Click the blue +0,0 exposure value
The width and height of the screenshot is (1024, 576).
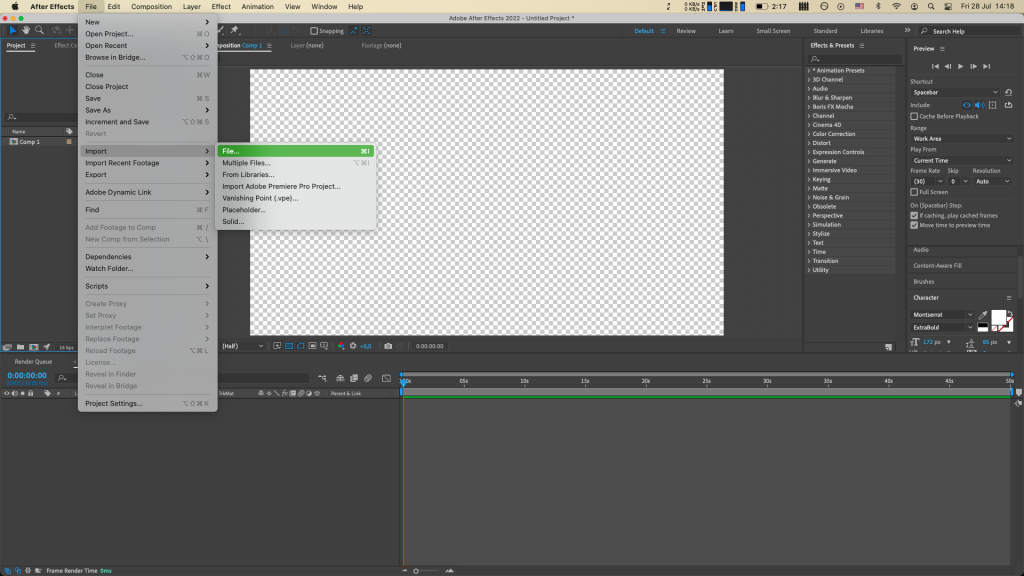point(365,346)
